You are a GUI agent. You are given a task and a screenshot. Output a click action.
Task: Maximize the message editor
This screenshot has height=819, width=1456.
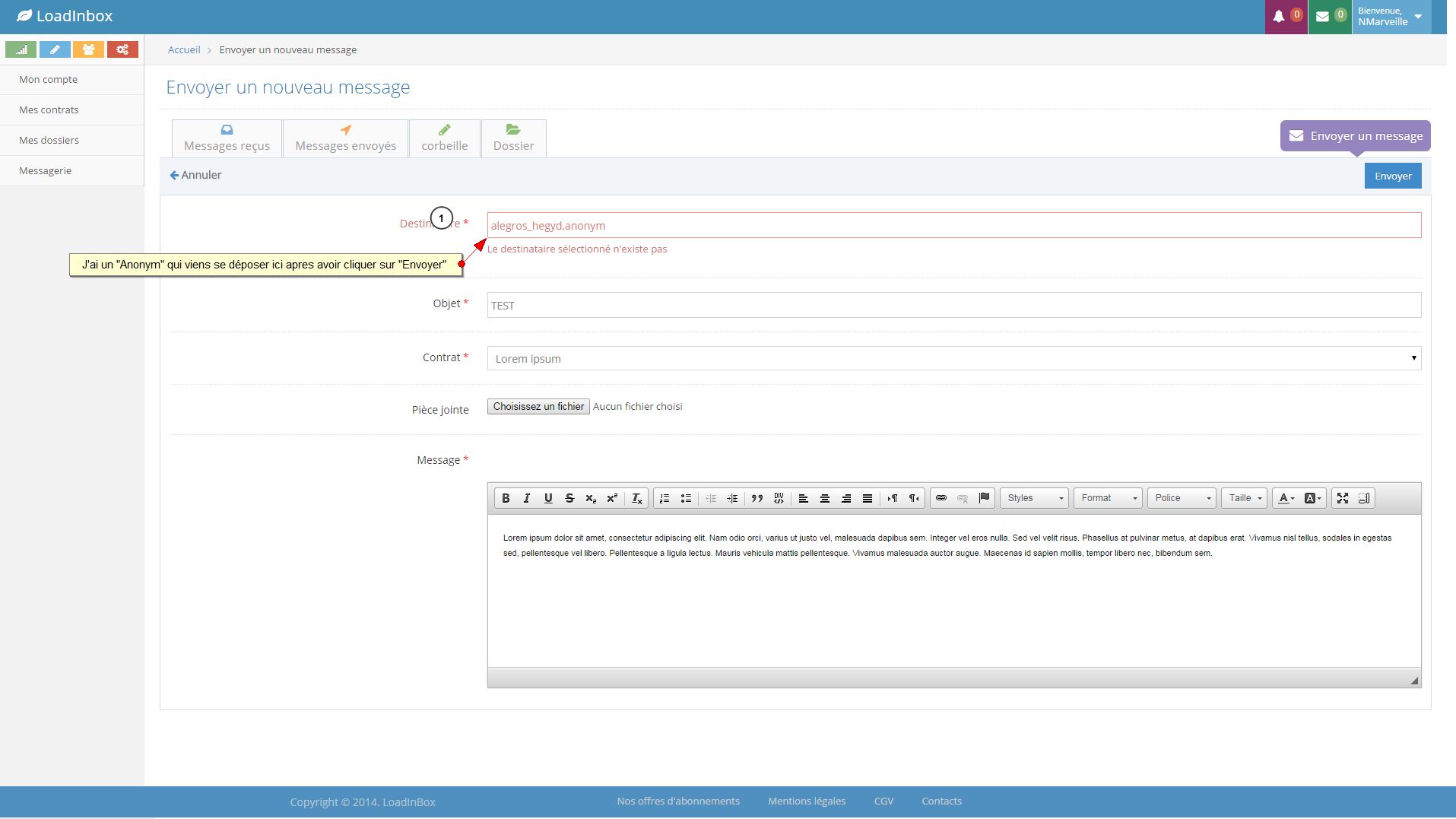tap(1343, 498)
